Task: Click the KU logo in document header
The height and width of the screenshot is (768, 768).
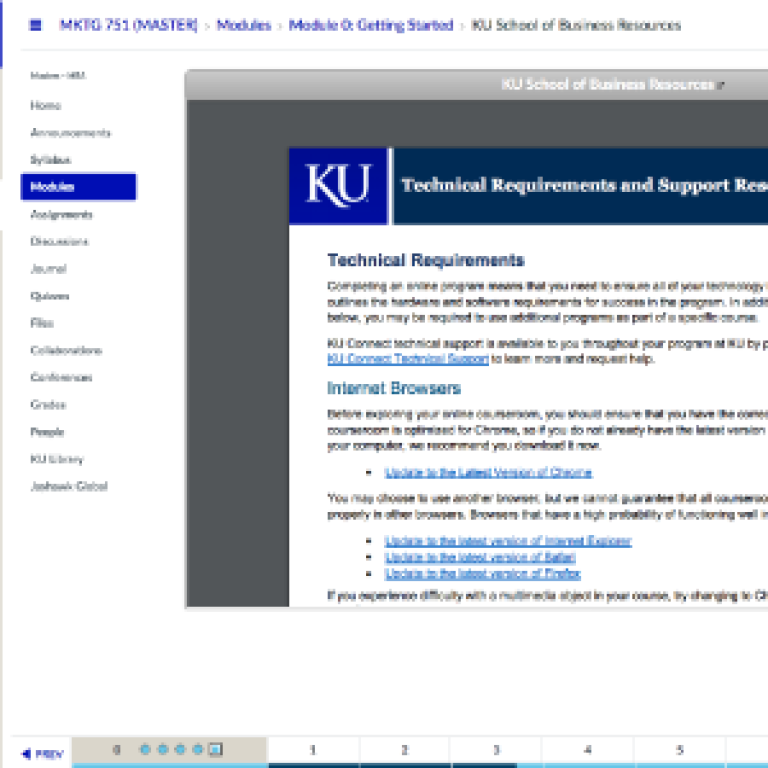Action: 338,186
